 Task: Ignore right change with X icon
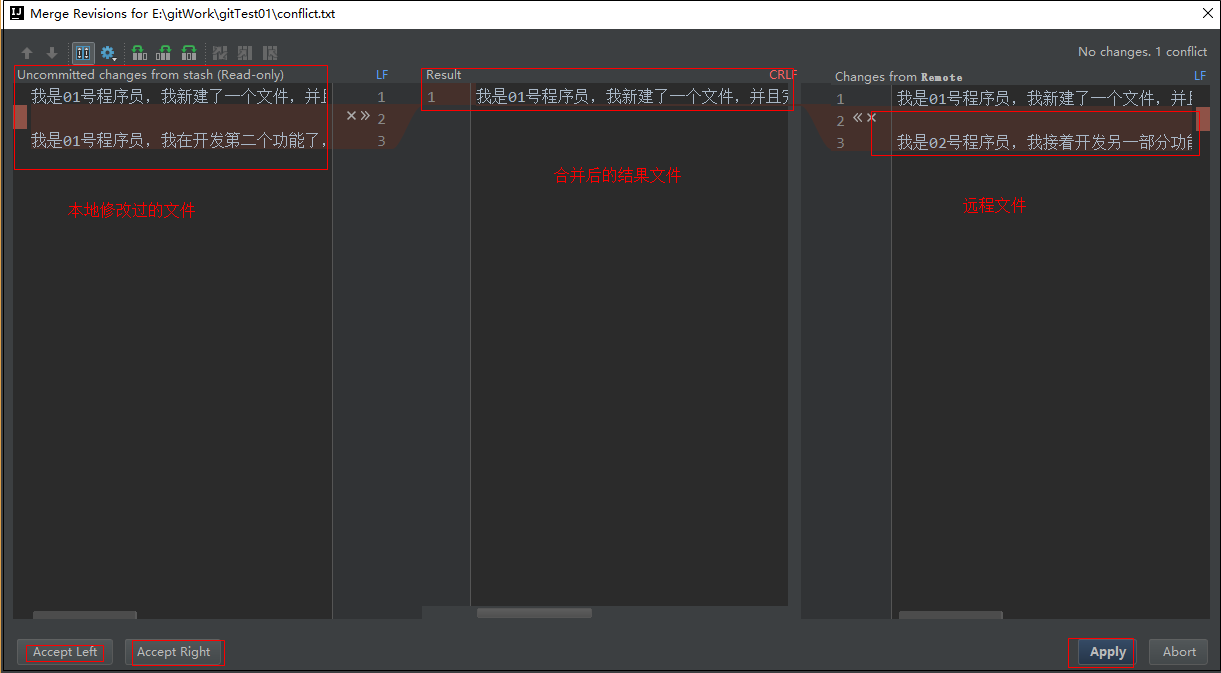click(872, 118)
